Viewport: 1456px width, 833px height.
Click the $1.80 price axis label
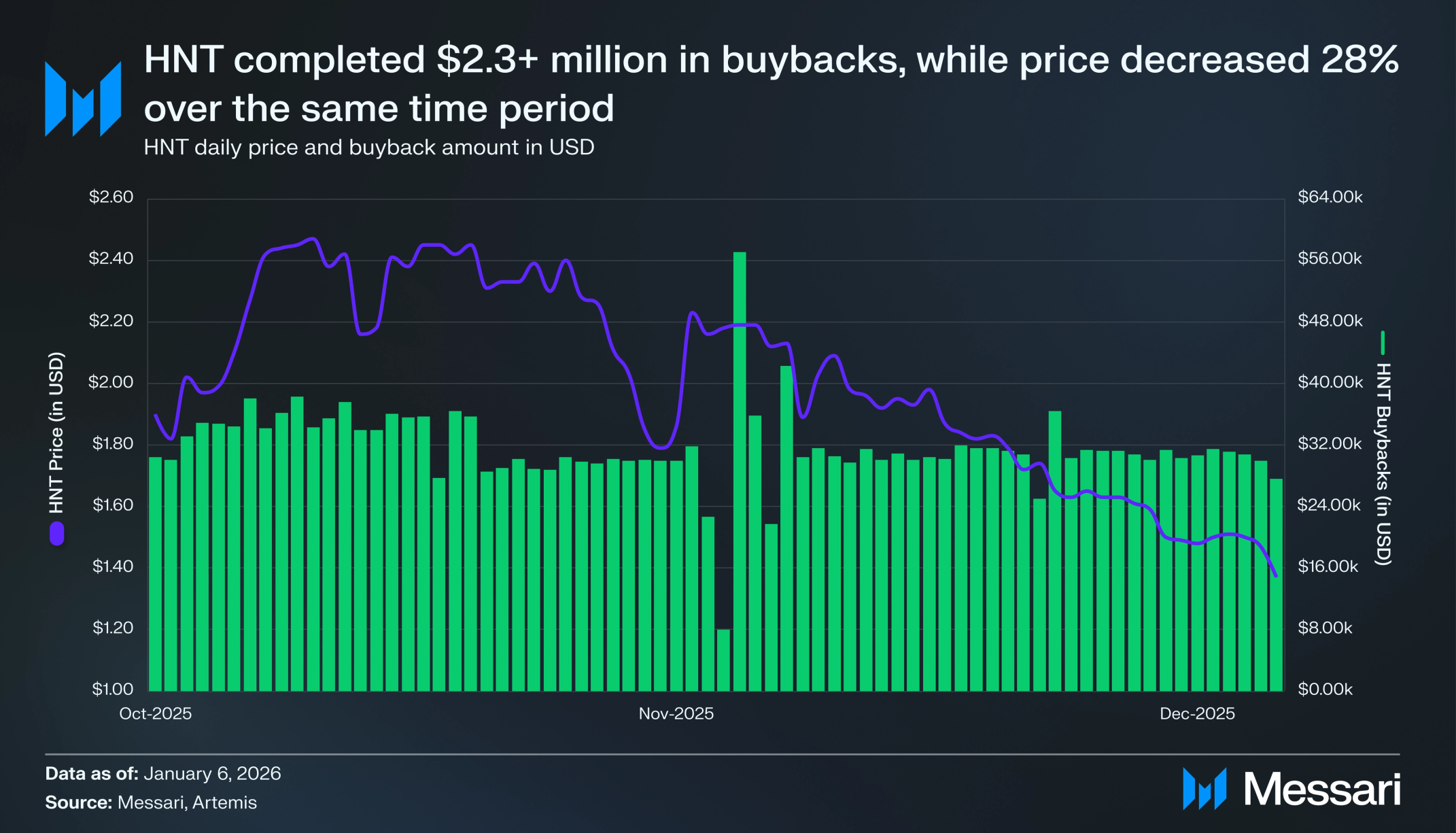coord(112,444)
